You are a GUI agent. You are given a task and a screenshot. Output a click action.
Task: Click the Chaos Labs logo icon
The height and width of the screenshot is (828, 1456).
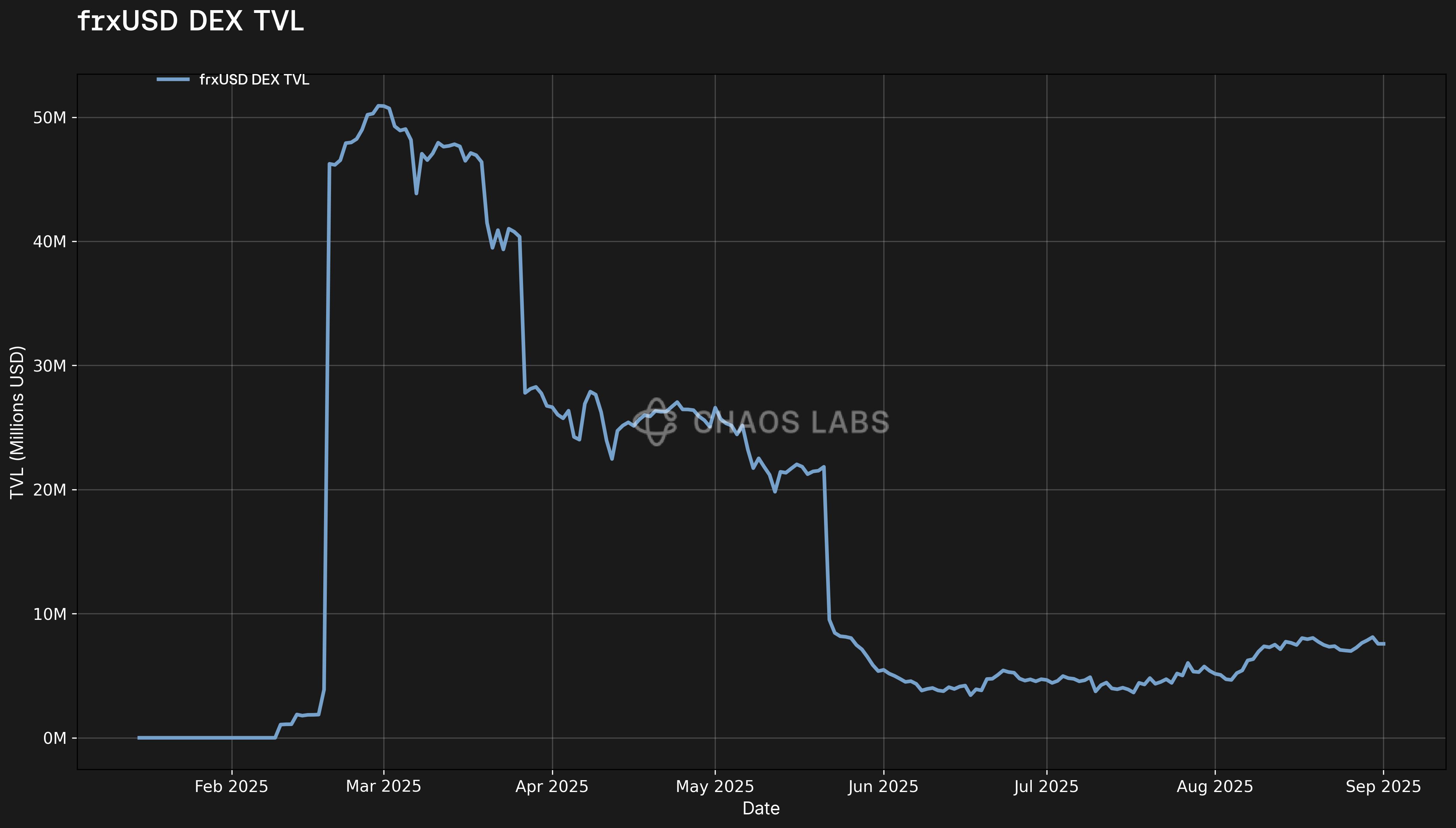point(655,422)
